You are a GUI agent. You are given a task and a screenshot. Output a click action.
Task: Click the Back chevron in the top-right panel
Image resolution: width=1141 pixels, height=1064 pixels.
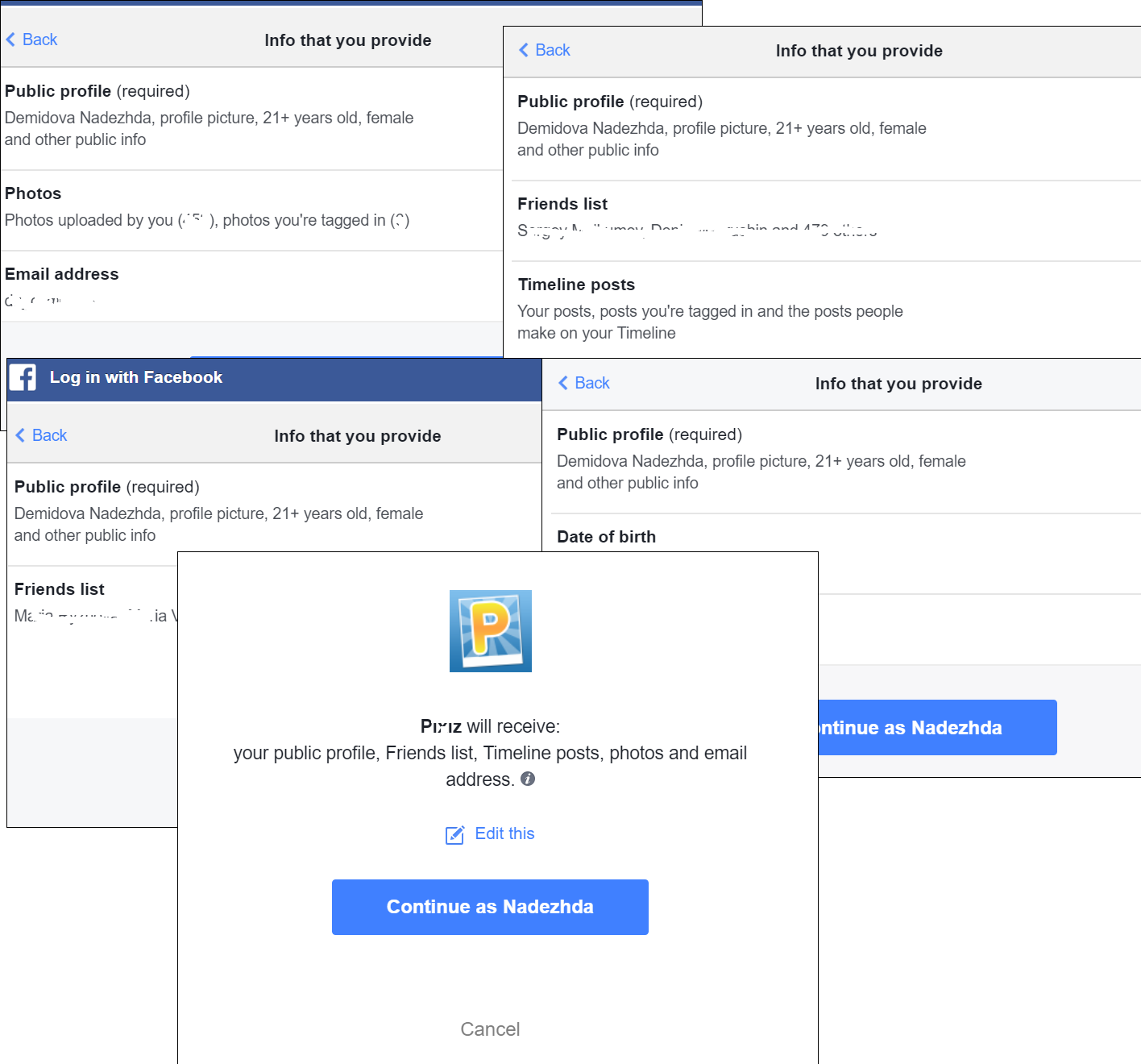[524, 50]
